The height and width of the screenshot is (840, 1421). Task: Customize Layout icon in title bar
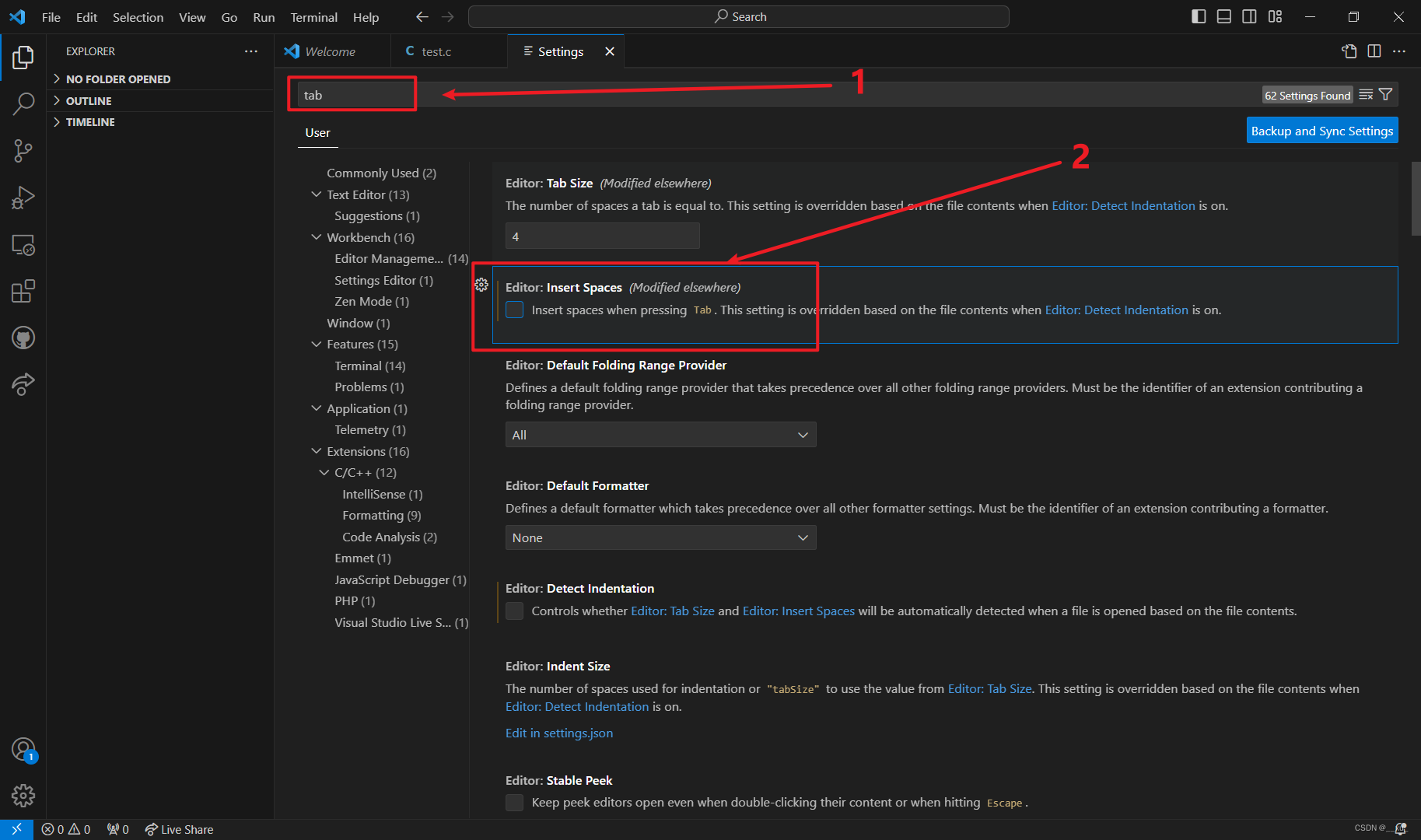click(1275, 16)
